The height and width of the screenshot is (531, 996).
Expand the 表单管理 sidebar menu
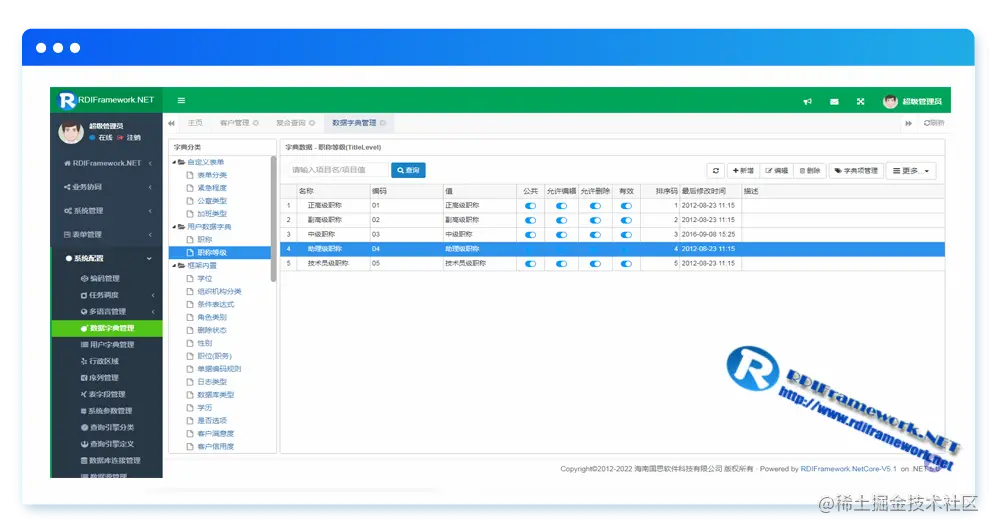pos(107,234)
